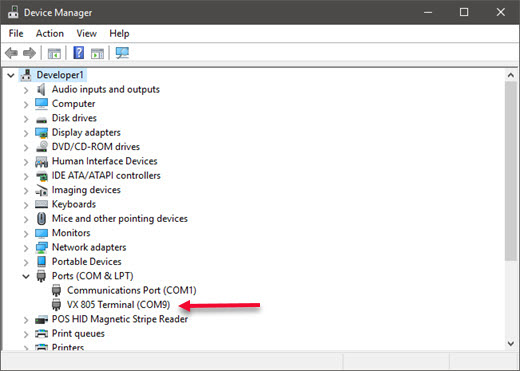The width and height of the screenshot is (520, 371).
Task: Click the Audio inputs and outputs speaker icon
Action: (41, 89)
